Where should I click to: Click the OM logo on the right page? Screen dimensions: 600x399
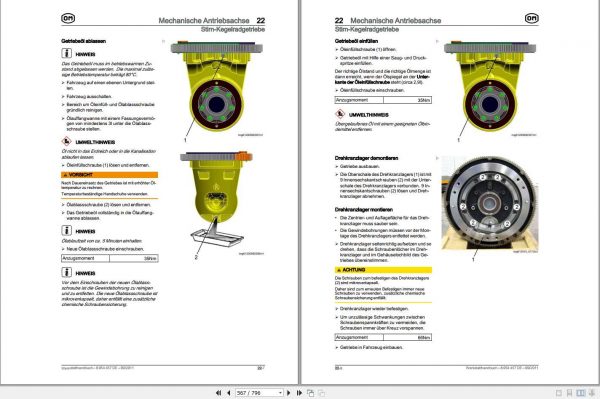(531, 18)
